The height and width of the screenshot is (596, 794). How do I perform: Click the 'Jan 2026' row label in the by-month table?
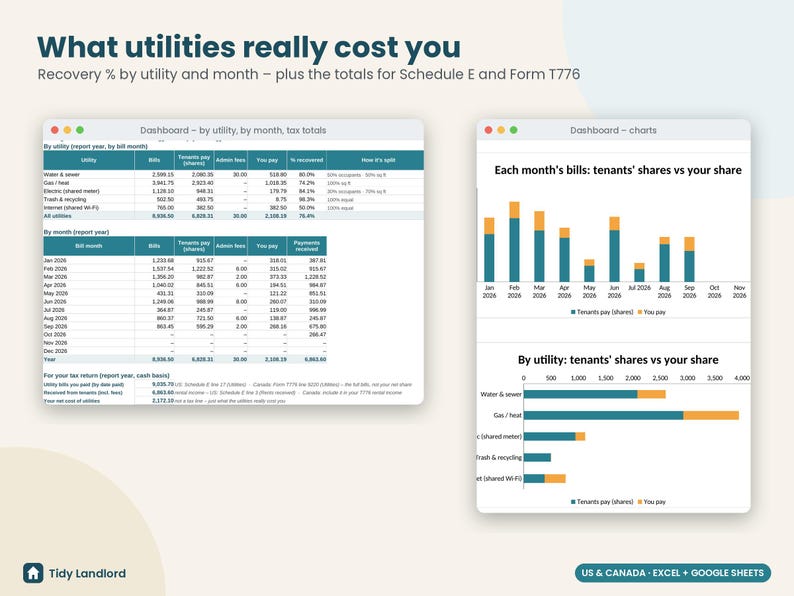[x=55, y=260]
